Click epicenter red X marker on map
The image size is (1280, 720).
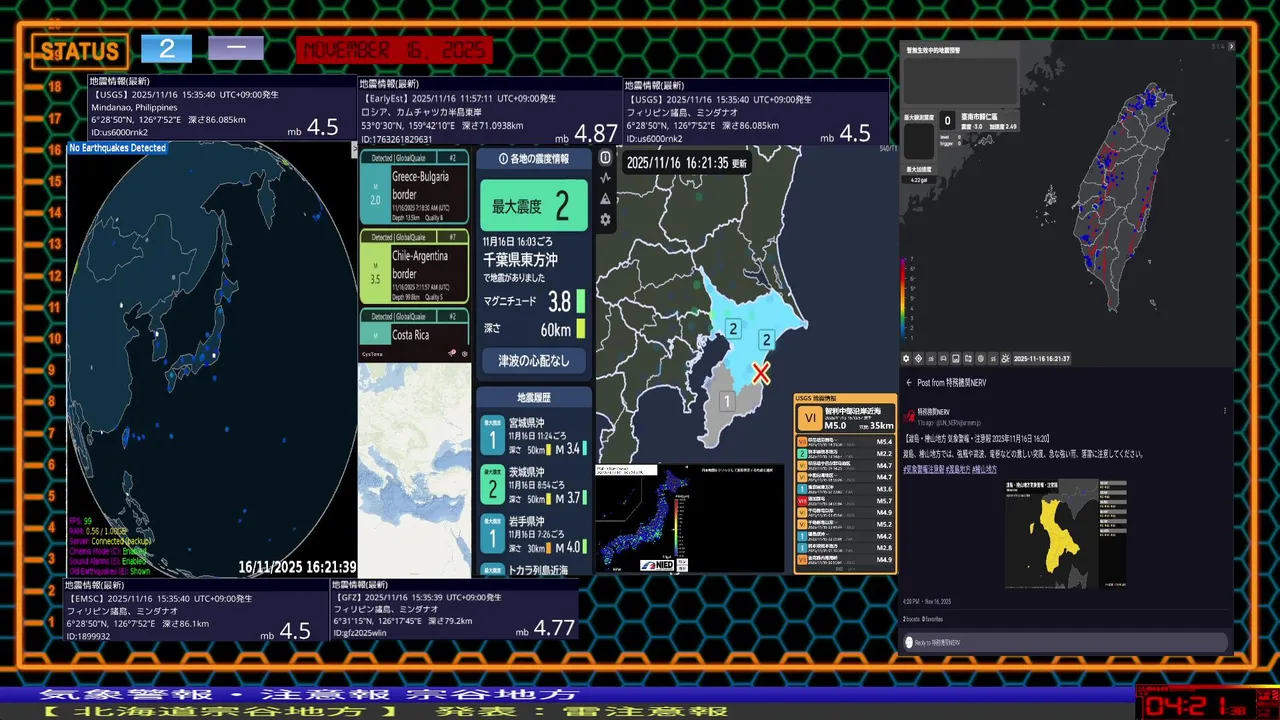point(761,373)
